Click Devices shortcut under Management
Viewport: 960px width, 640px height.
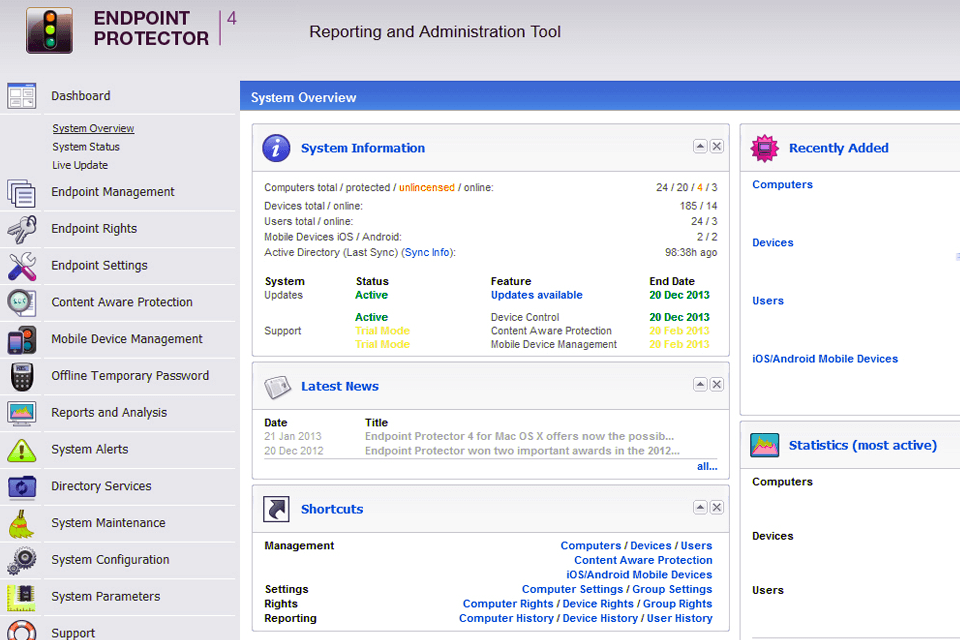coord(651,546)
